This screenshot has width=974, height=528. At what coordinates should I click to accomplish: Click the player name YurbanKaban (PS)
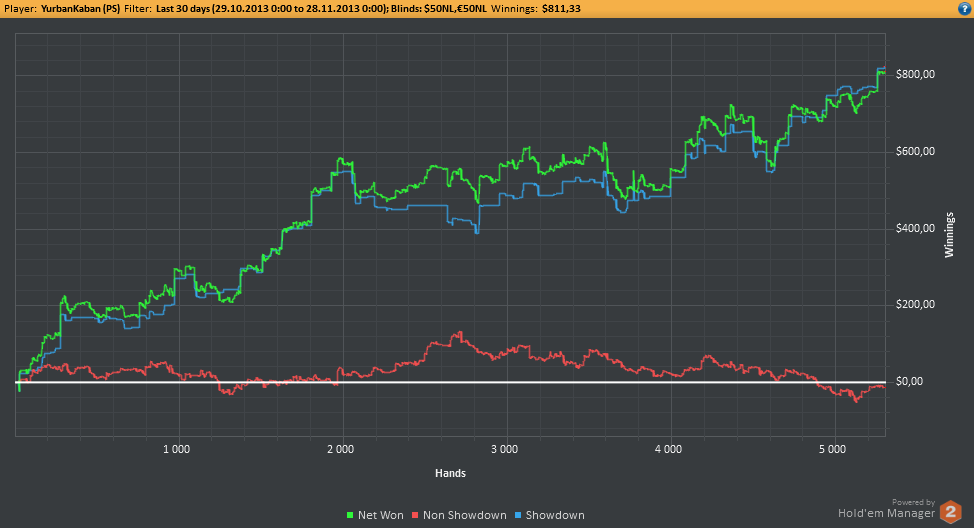click(x=81, y=9)
